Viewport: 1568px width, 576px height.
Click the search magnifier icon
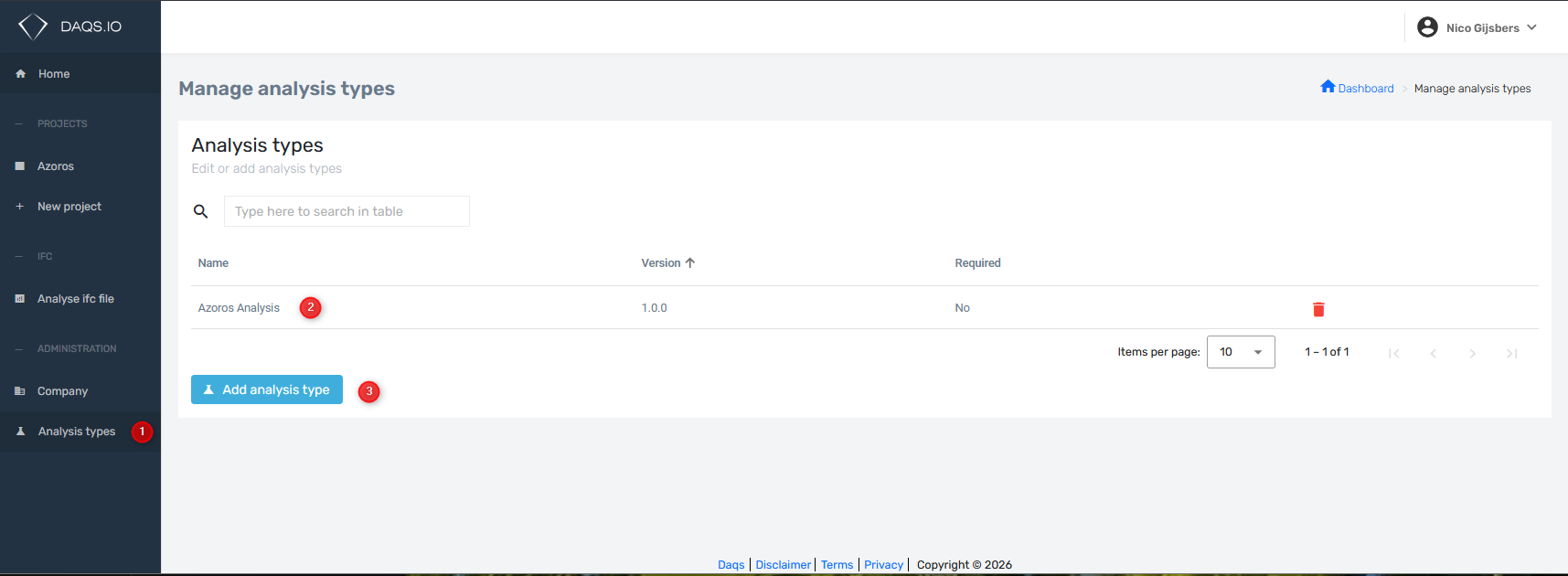click(201, 211)
